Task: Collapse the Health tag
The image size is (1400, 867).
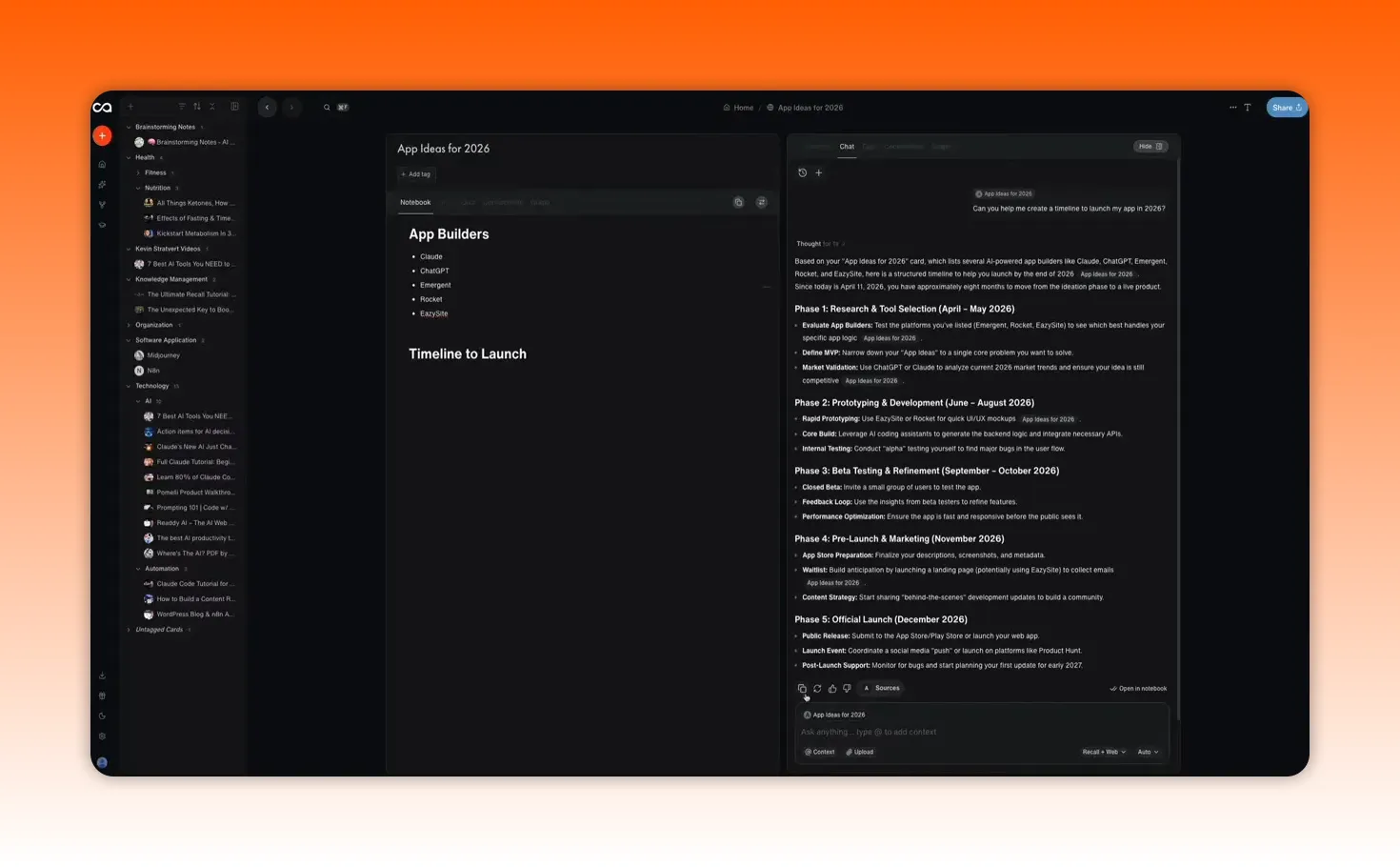Action: click(x=129, y=157)
